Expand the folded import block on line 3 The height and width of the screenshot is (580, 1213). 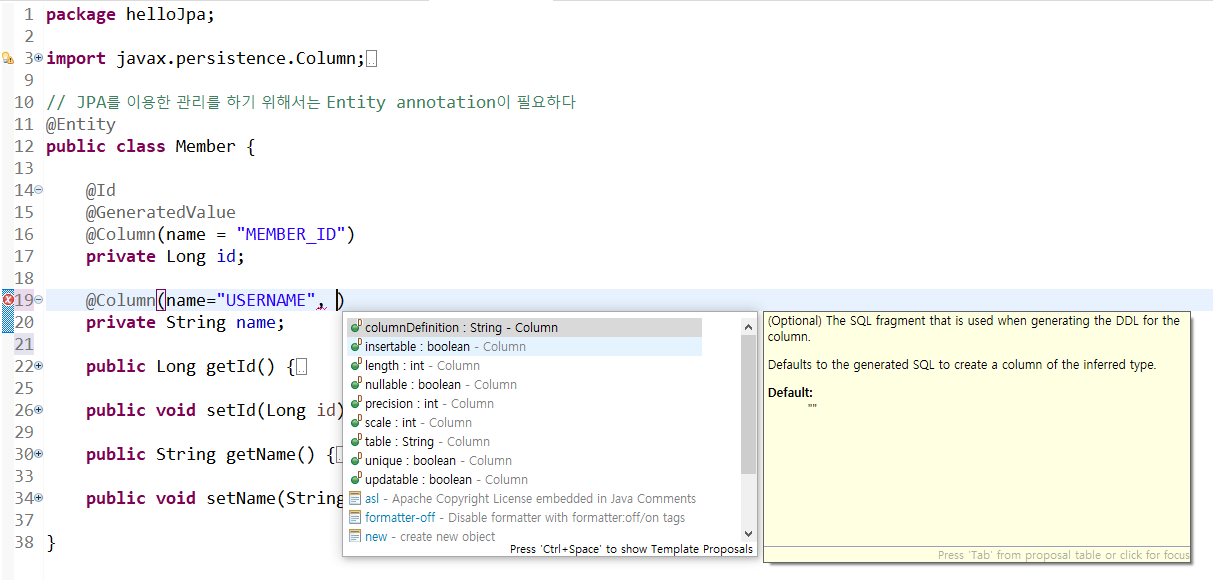pos(39,58)
